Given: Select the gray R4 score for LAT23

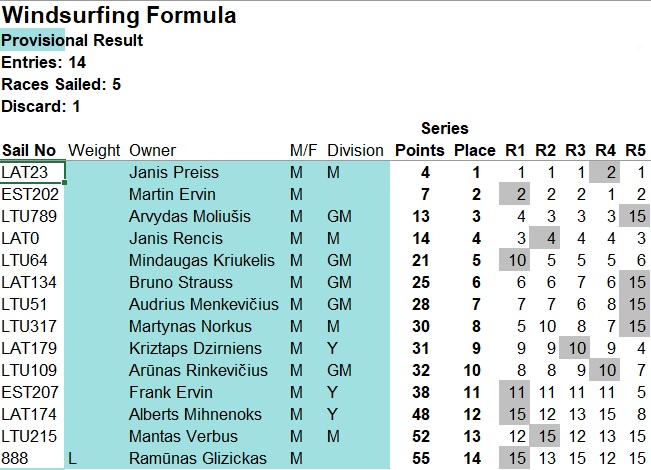Looking at the screenshot, I should tap(604, 172).
